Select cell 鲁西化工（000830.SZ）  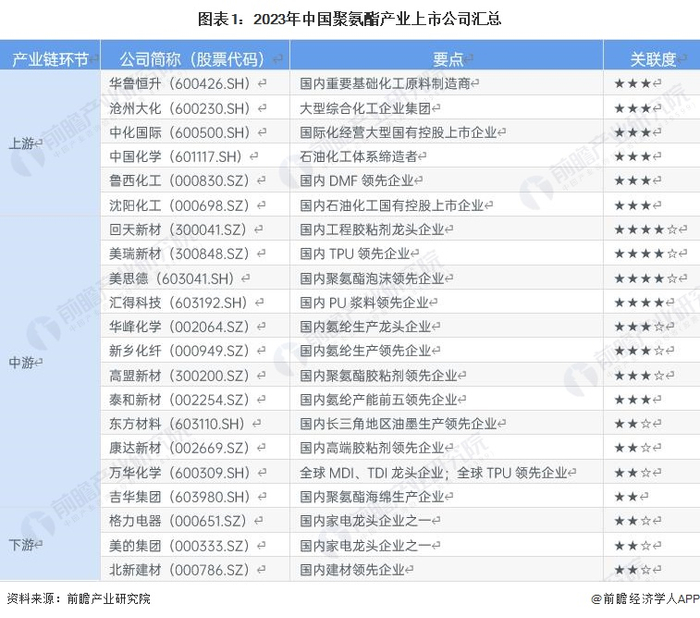point(195,181)
